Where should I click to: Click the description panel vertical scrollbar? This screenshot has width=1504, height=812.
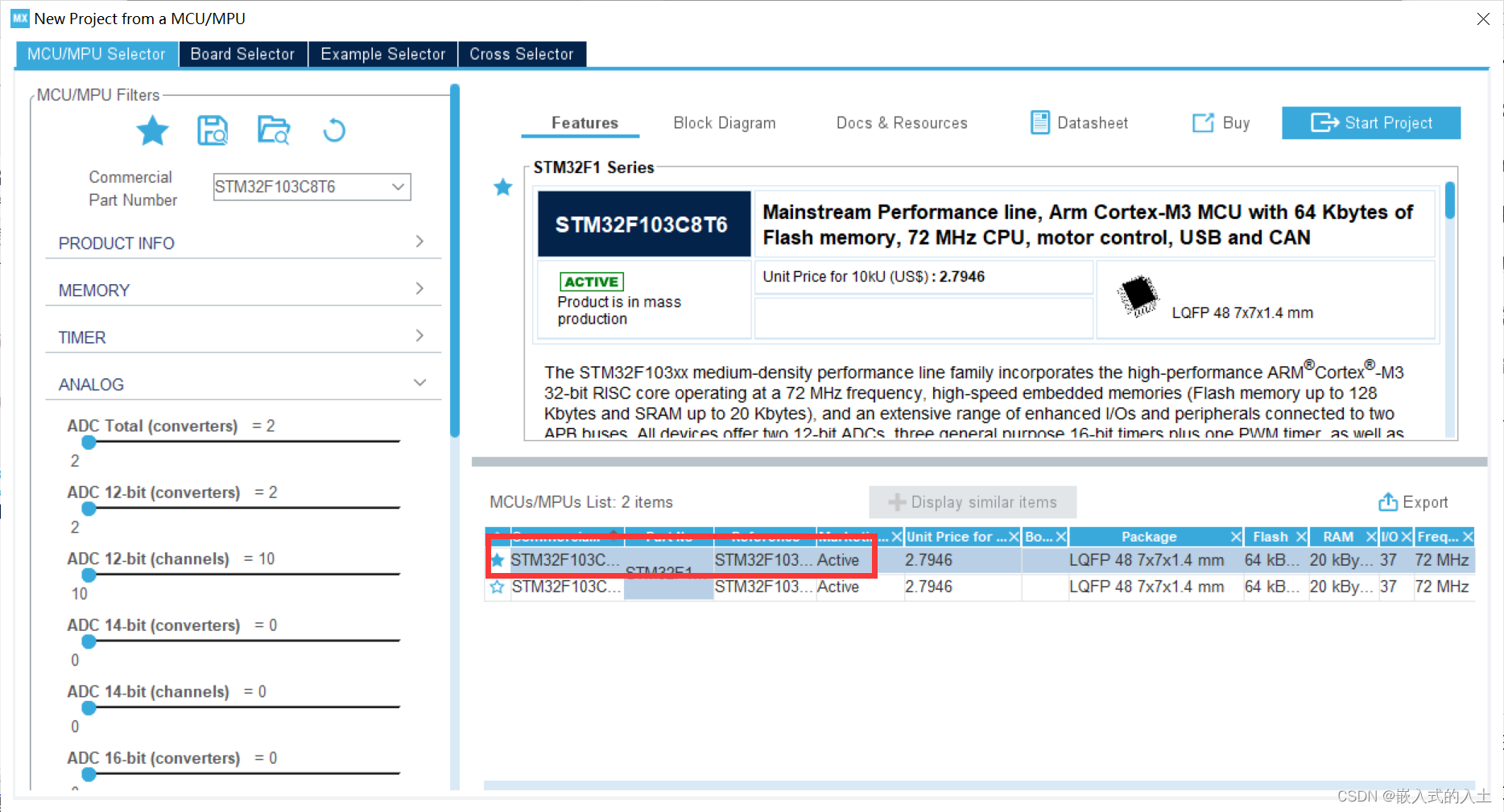click(1450, 200)
